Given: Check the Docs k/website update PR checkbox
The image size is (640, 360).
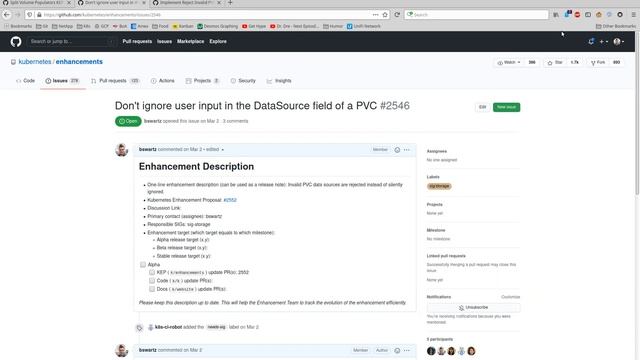Looking at the screenshot, I should pyautogui.click(x=152, y=289).
